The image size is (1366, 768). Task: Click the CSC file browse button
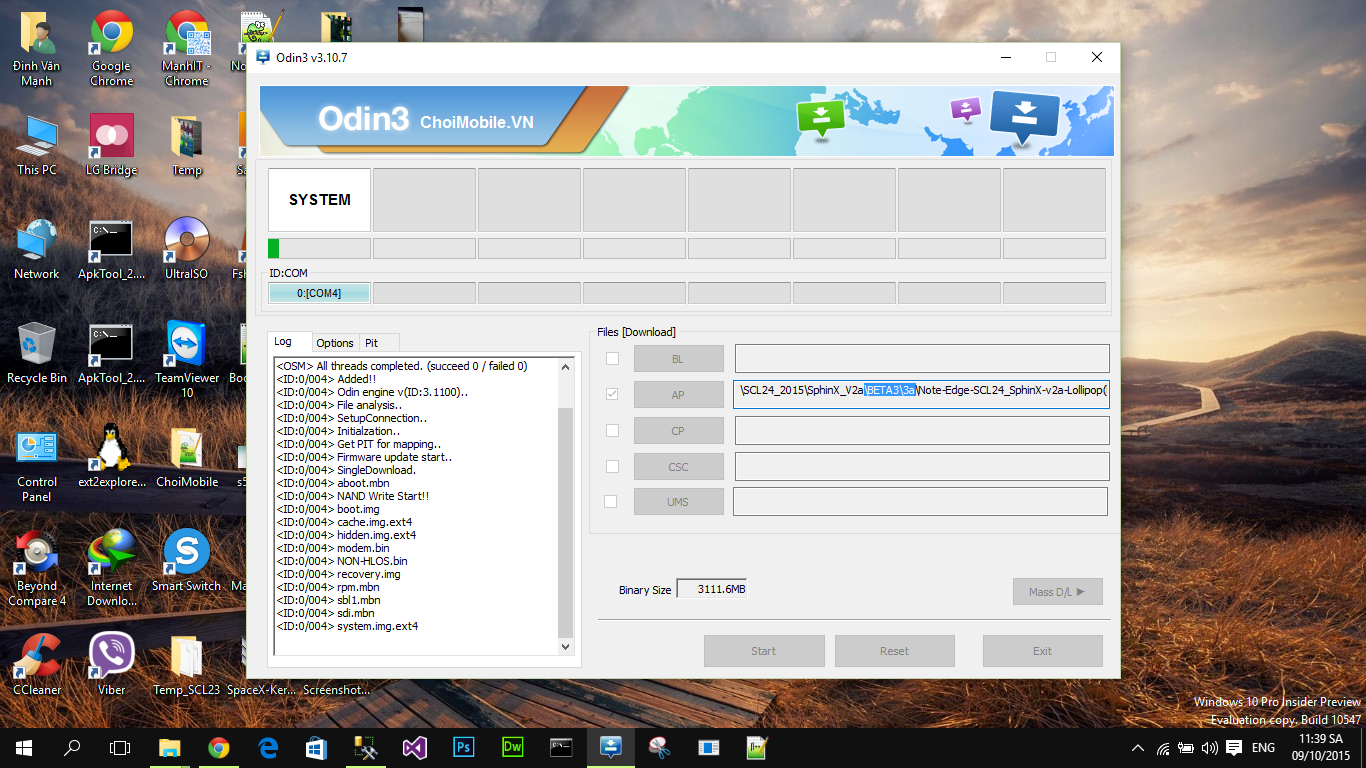[x=678, y=466]
